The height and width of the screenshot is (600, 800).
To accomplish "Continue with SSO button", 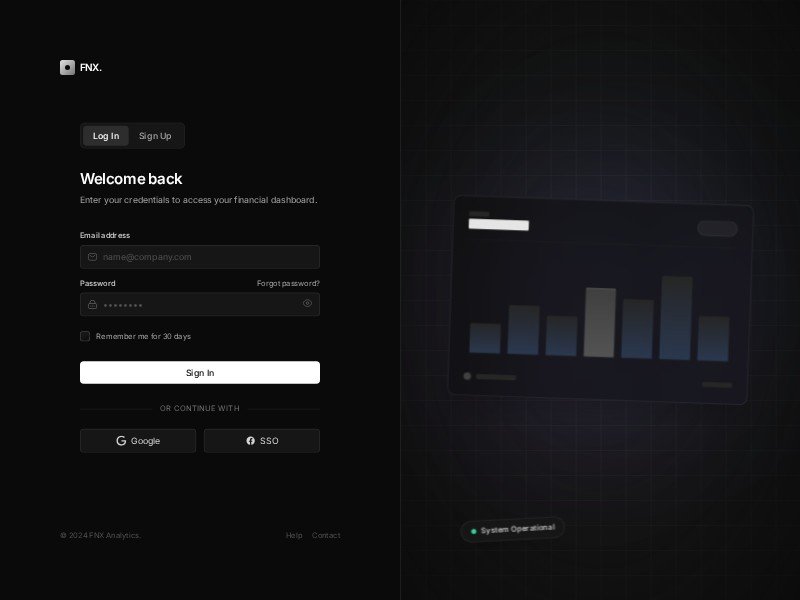I will pos(262,441).
